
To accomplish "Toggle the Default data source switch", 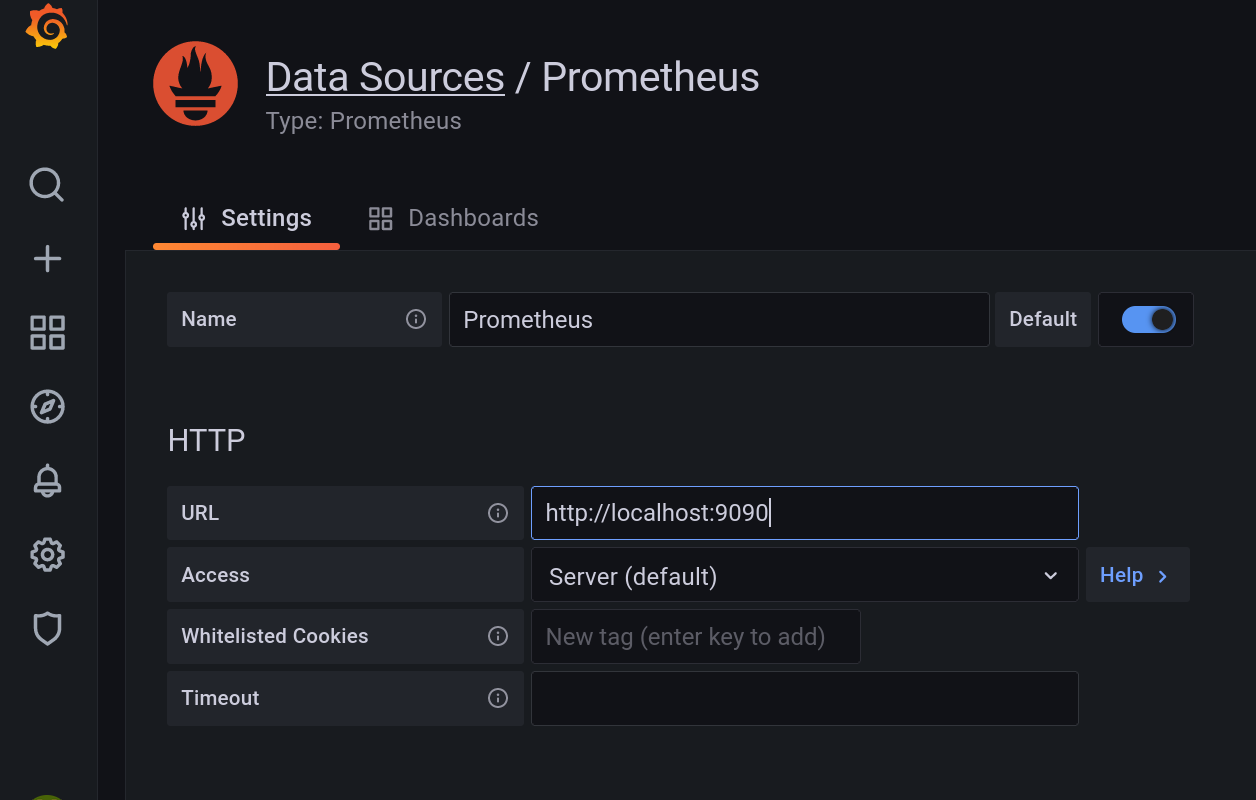I will coord(1148,319).
